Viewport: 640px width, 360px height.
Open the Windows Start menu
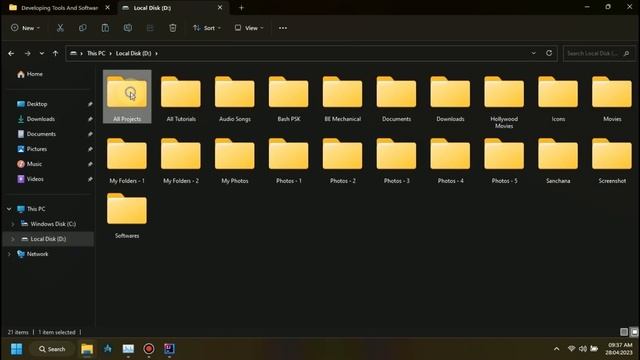tap(17, 349)
